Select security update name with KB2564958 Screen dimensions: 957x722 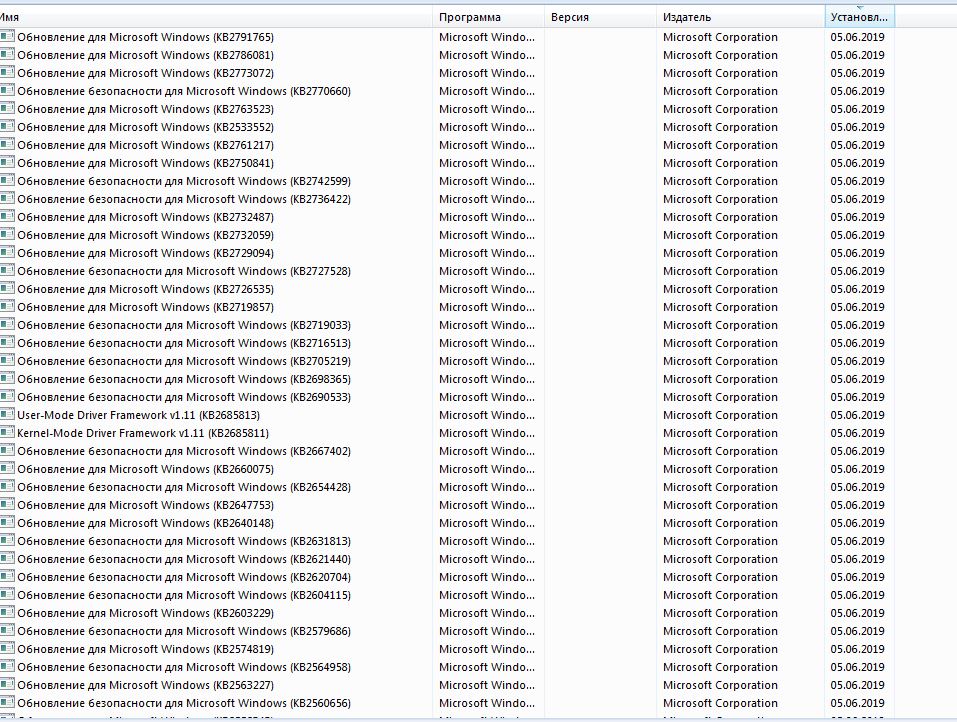tap(184, 667)
